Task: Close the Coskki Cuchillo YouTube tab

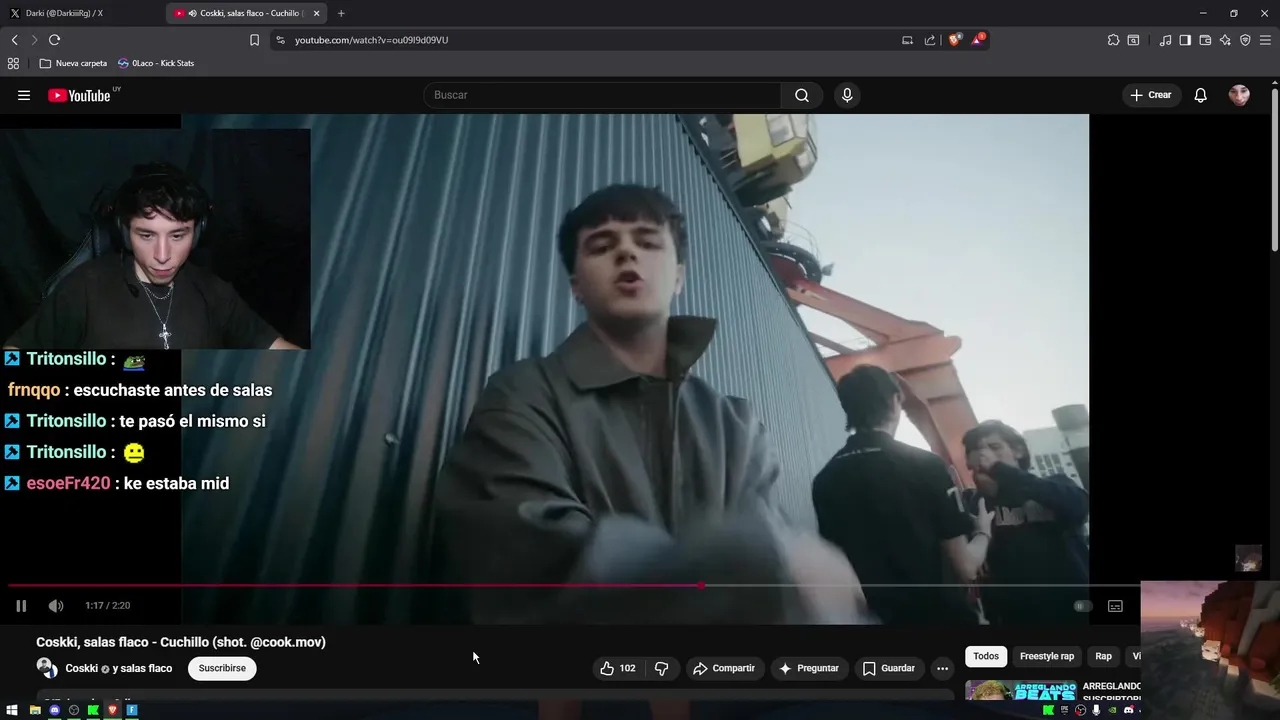Action: click(x=316, y=13)
